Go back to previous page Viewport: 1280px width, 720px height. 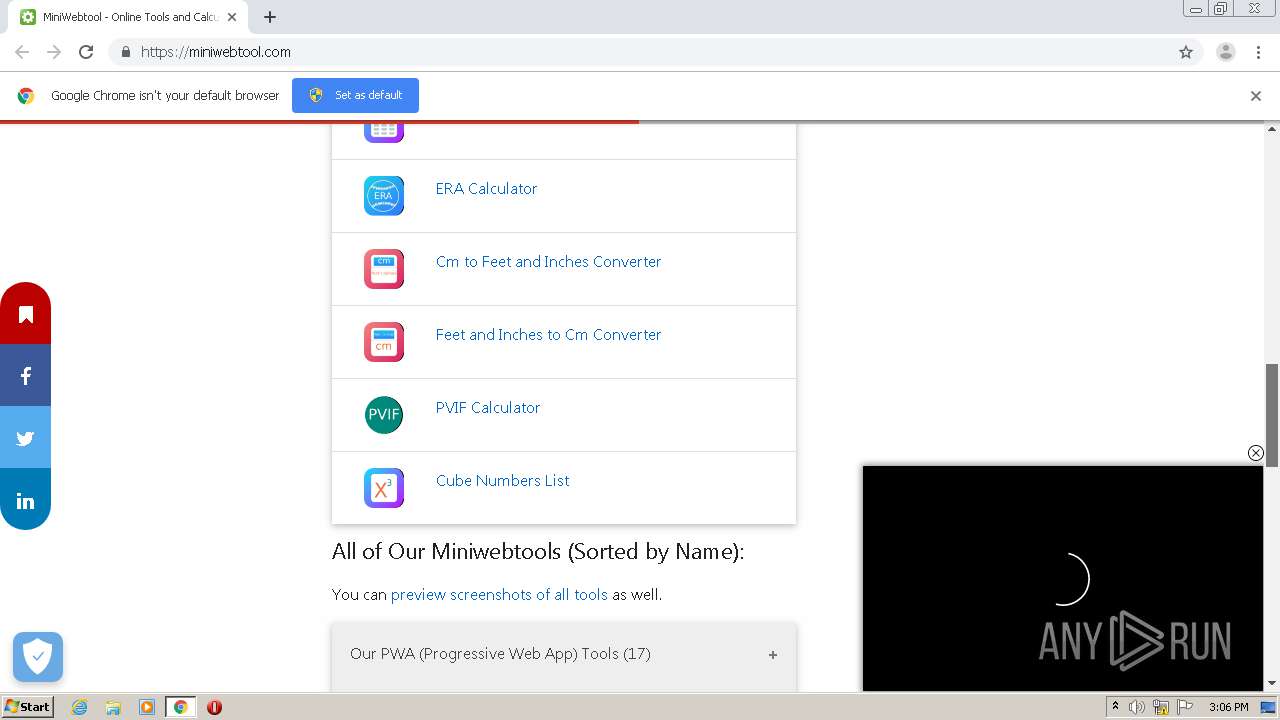[x=22, y=52]
